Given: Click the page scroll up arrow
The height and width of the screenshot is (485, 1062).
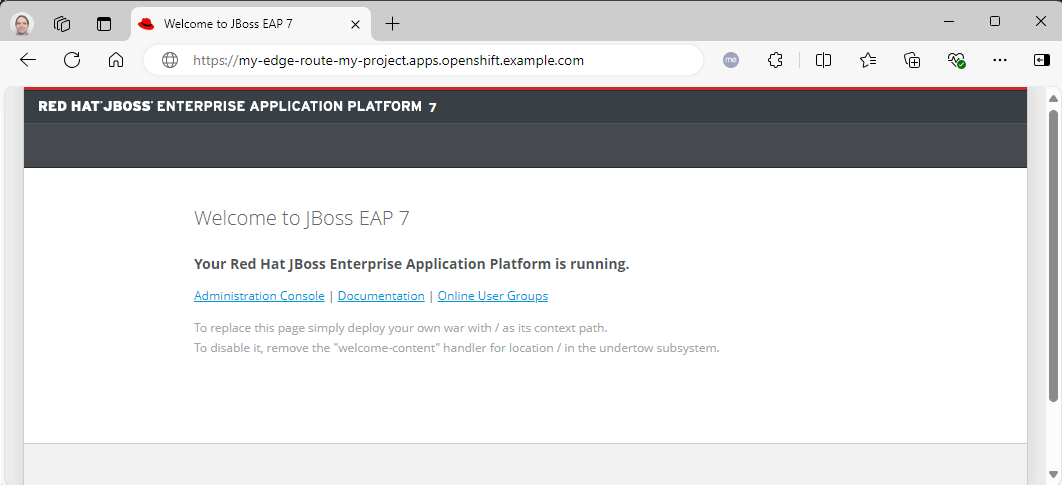Looking at the screenshot, I should [1053, 99].
